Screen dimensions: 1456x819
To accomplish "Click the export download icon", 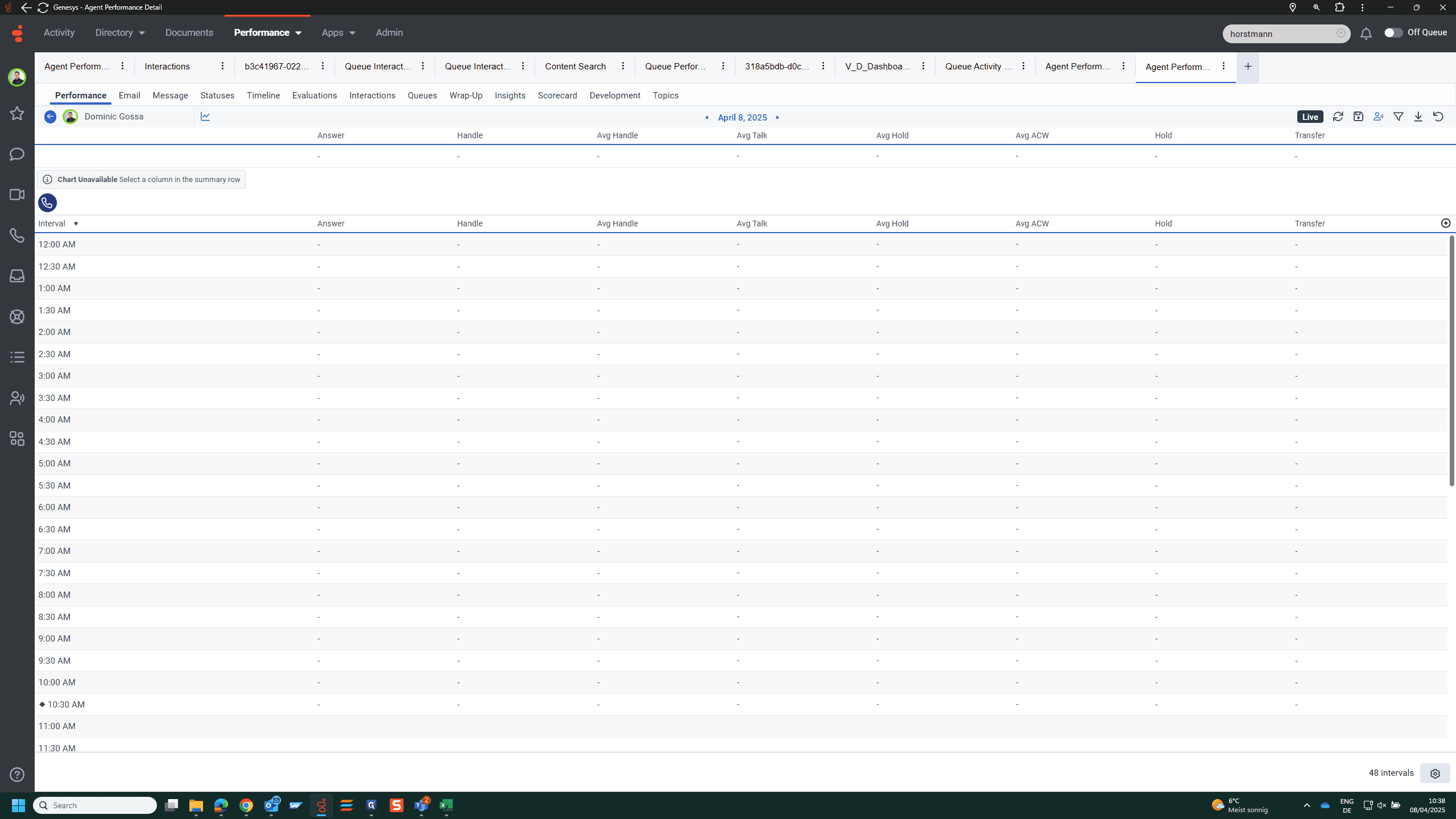I will (1418, 117).
